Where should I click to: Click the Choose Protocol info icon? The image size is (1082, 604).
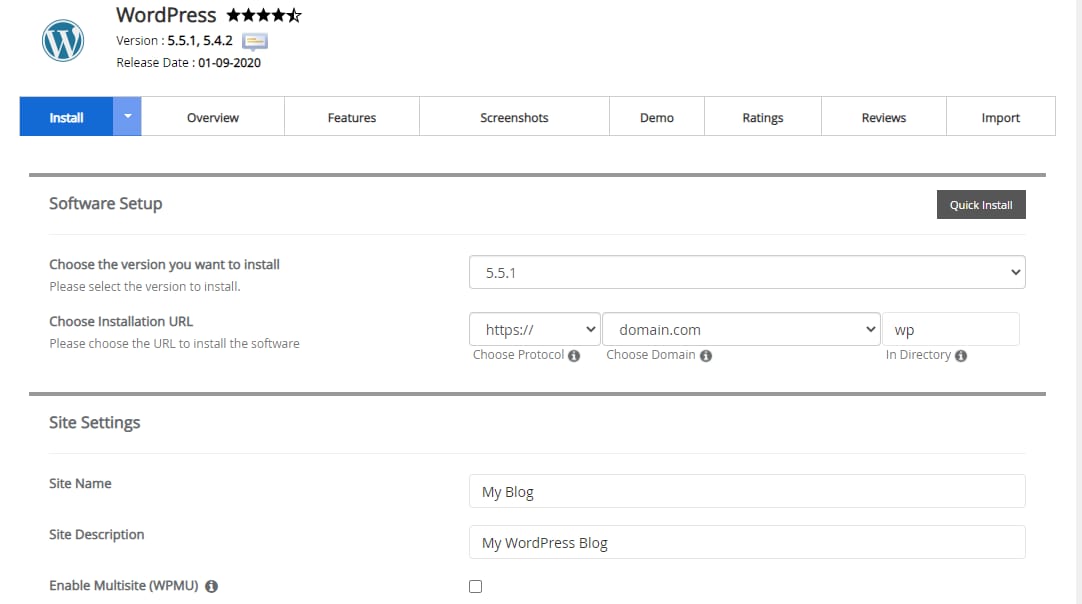click(574, 356)
